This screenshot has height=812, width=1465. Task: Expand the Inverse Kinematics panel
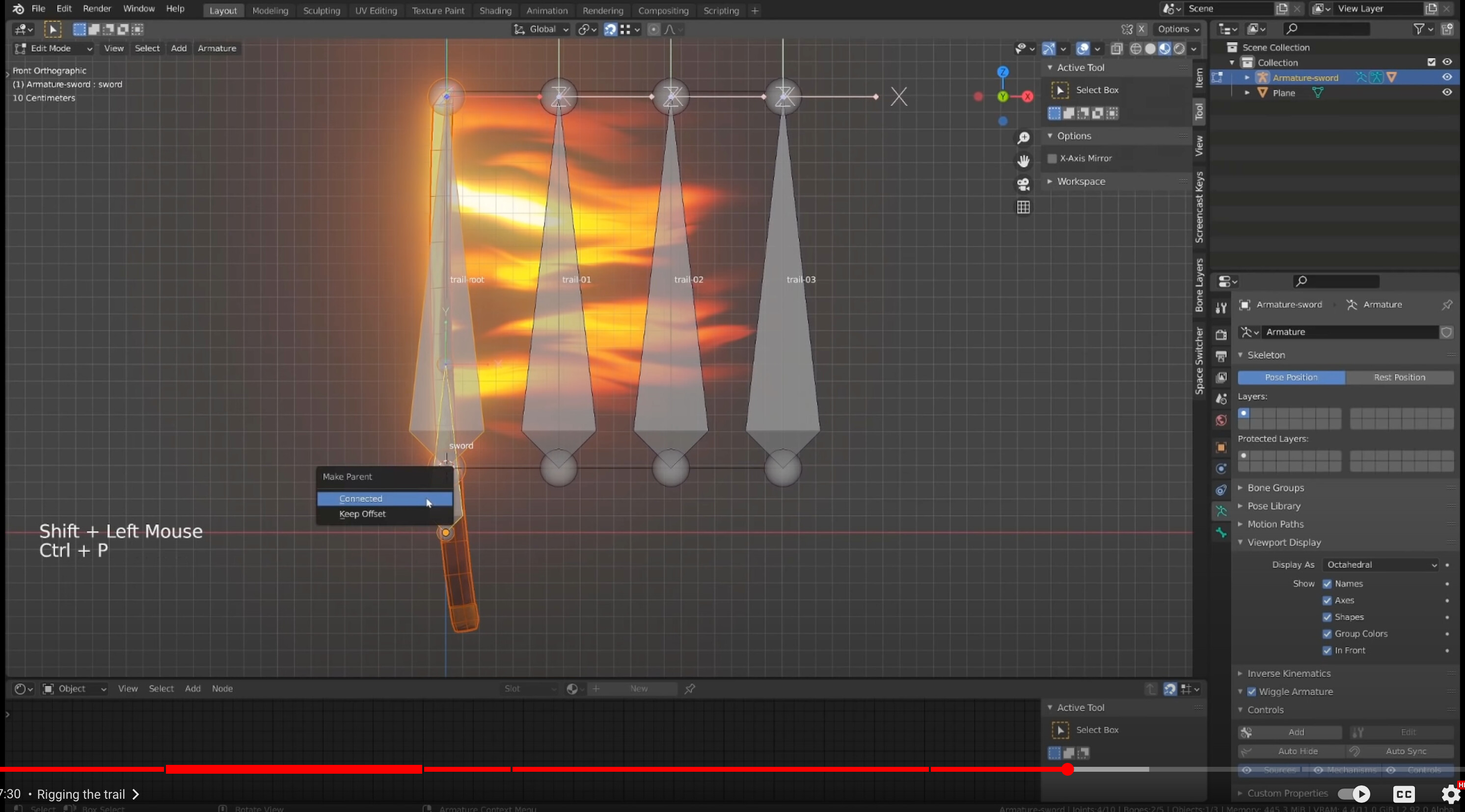[x=1289, y=674]
